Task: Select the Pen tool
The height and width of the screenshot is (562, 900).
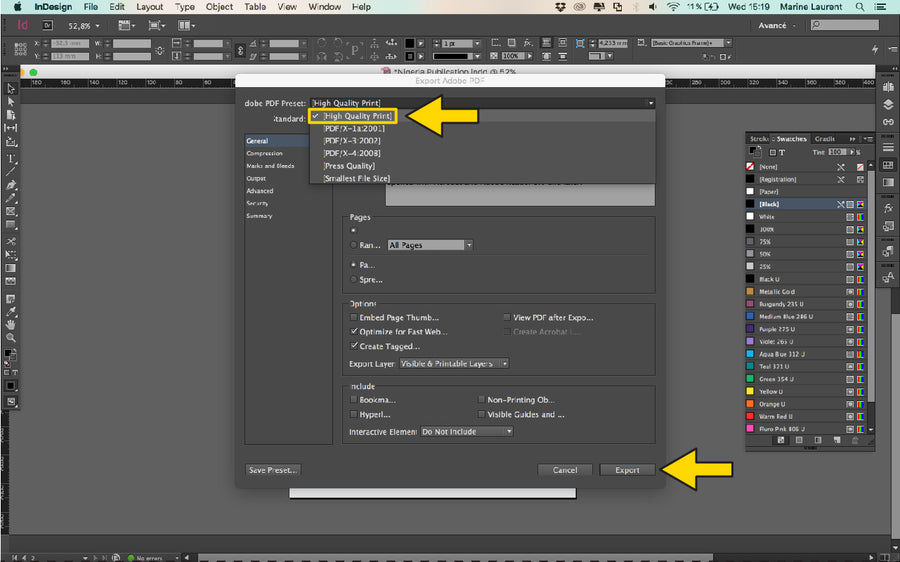Action: tap(11, 185)
